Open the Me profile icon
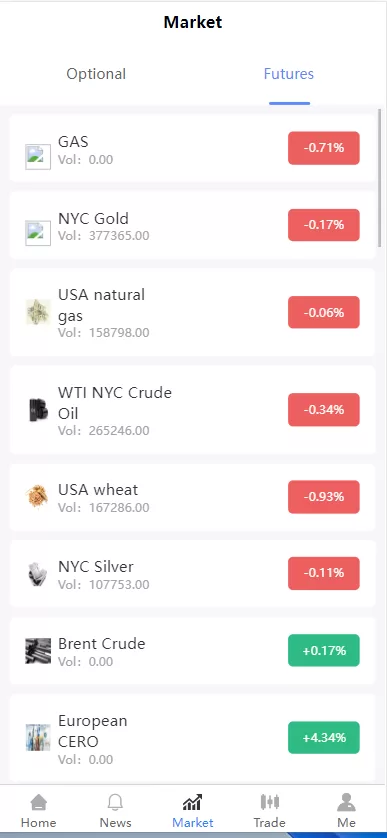This screenshot has height=838, width=387. point(346,802)
